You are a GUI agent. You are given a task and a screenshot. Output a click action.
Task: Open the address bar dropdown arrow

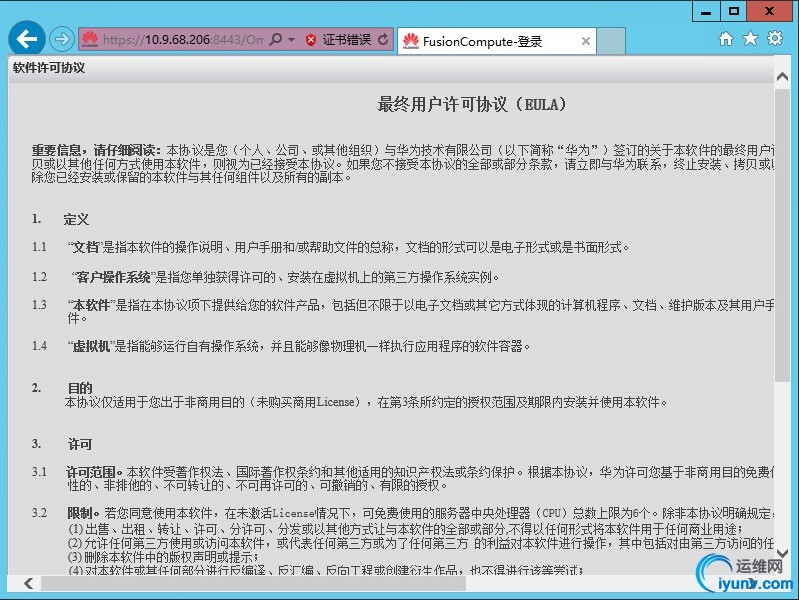click(x=291, y=39)
